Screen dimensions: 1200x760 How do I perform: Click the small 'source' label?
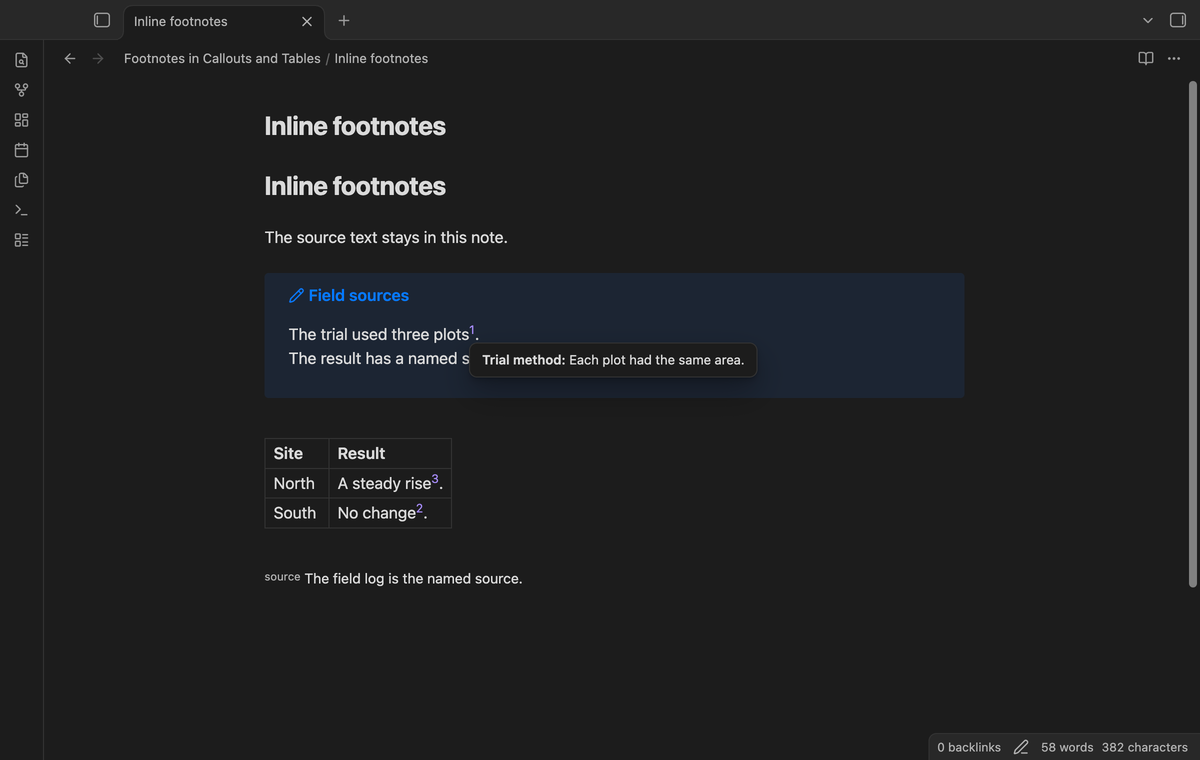click(282, 577)
